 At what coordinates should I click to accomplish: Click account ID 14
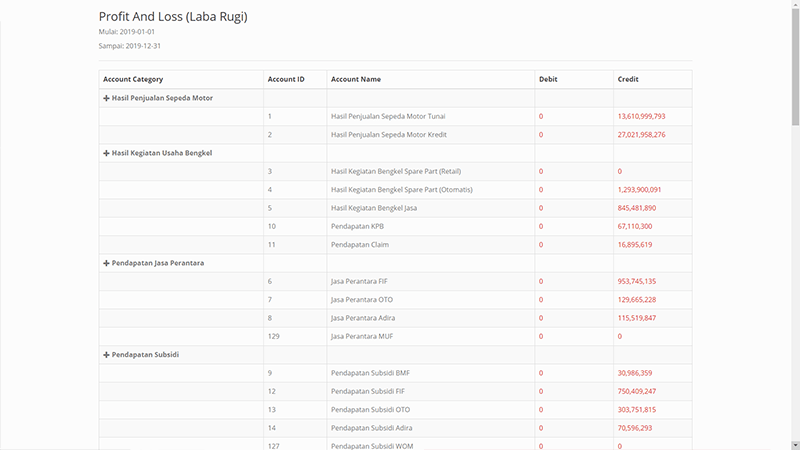pyautogui.click(x=271, y=428)
